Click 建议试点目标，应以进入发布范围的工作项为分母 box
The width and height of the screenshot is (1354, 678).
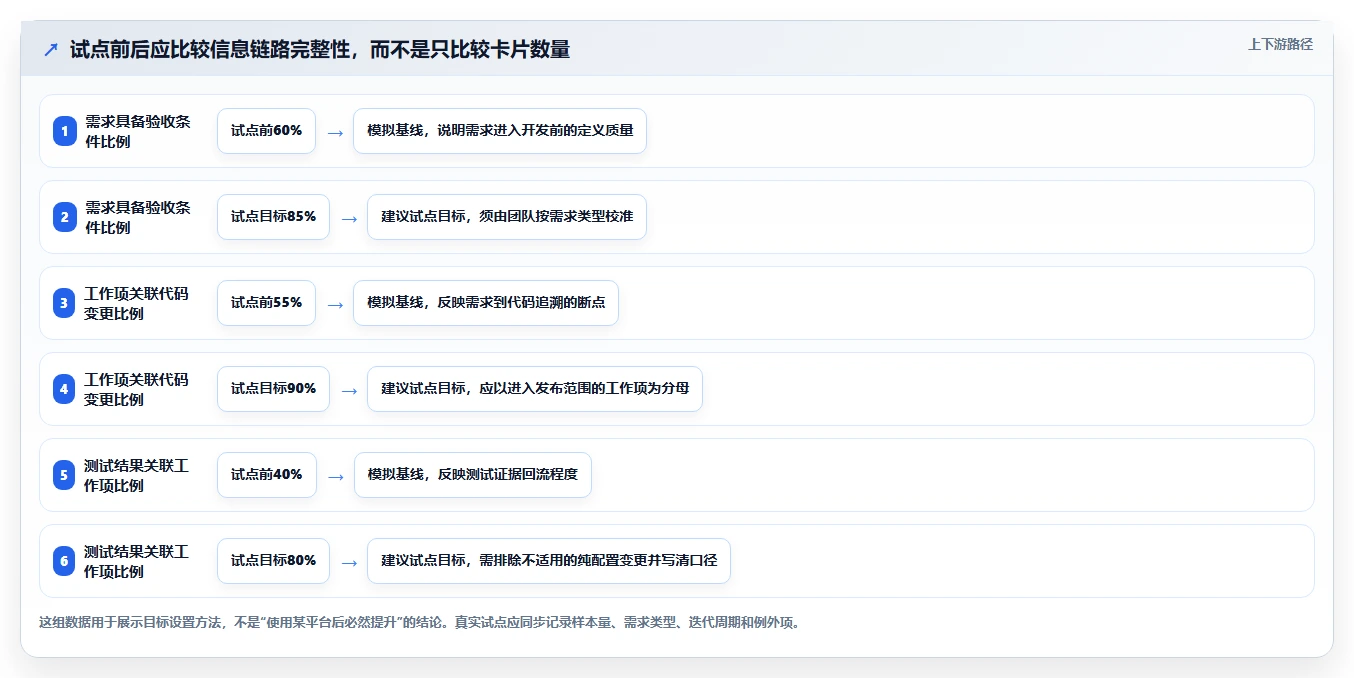point(535,389)
